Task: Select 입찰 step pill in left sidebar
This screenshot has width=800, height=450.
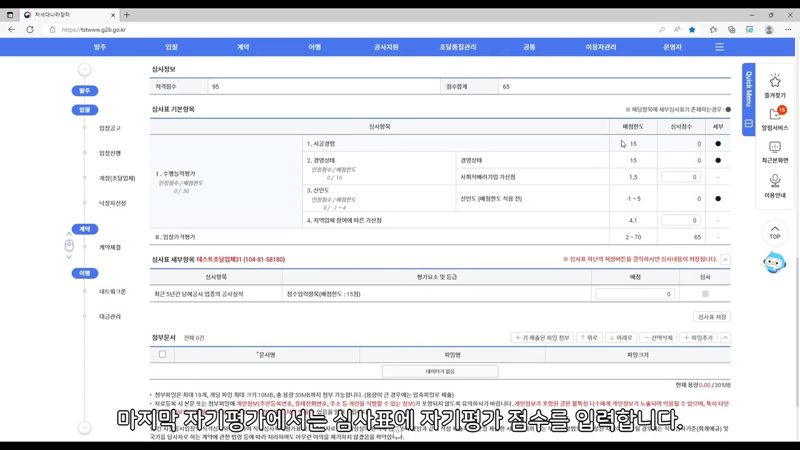Action: click(x=85, y=110)
